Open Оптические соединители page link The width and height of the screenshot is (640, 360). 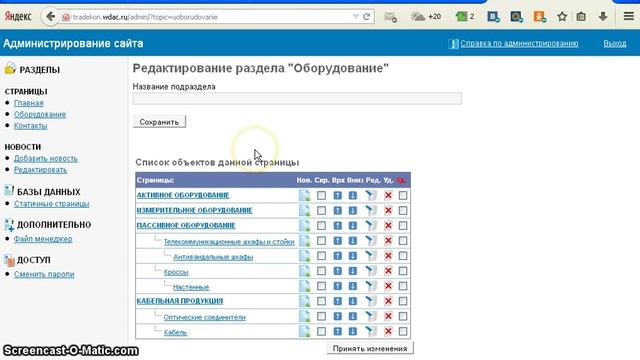pyautogui.click(x=204, y=317)
